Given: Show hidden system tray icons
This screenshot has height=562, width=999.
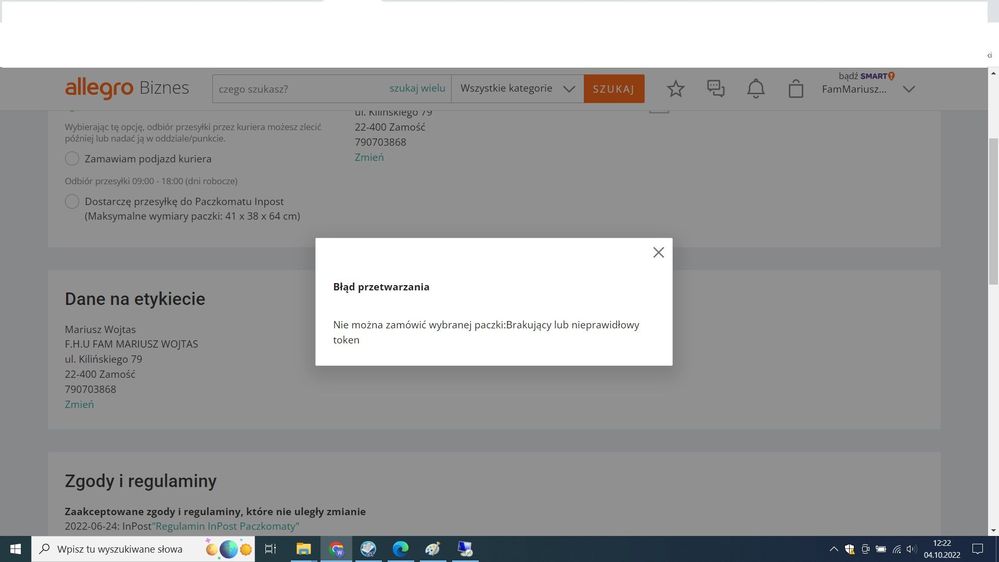Looking at the screenshot, I should point(834,549).
